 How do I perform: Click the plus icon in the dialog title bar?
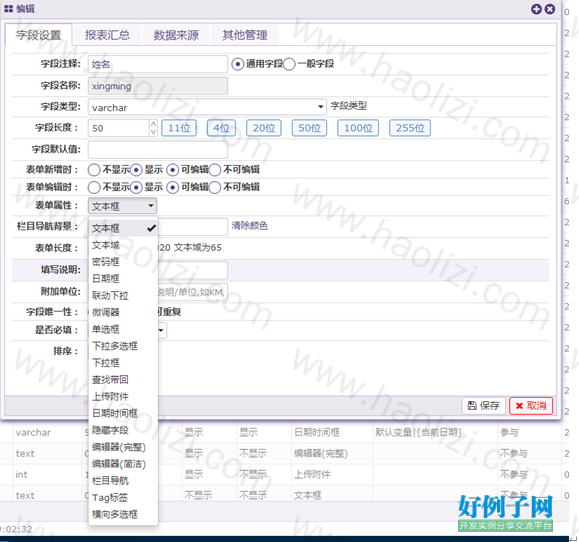tap(536, 9)
